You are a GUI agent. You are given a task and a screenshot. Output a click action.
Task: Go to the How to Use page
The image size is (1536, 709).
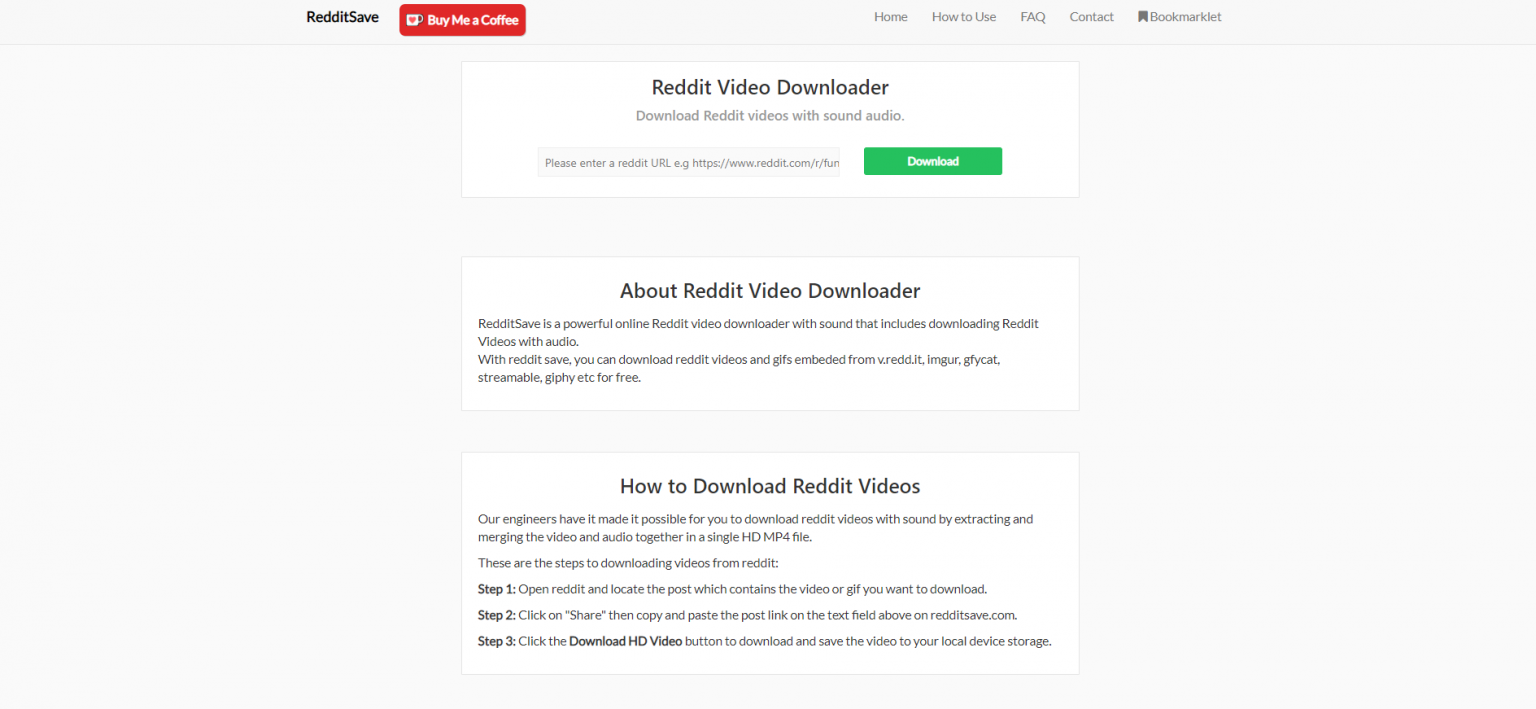tap(964, 17)
